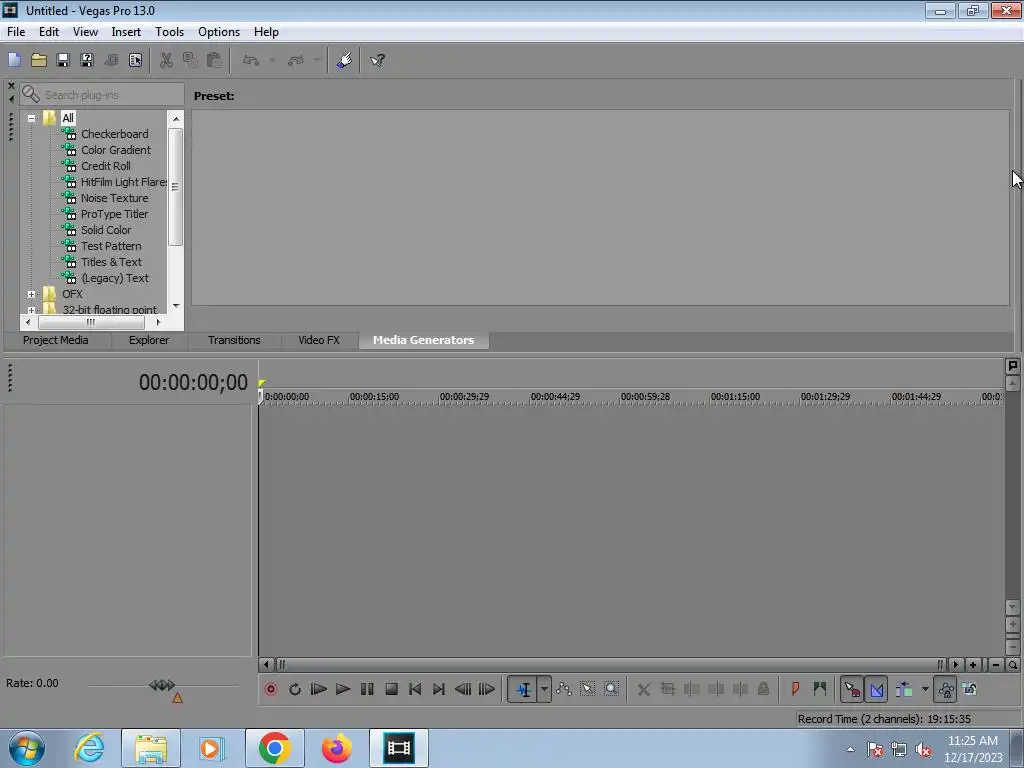Screen dimensions: 1024x768
Task: Open the Normal Edit tool dropdown arrow
Action: pyautogui.click(x=544, y=689)
